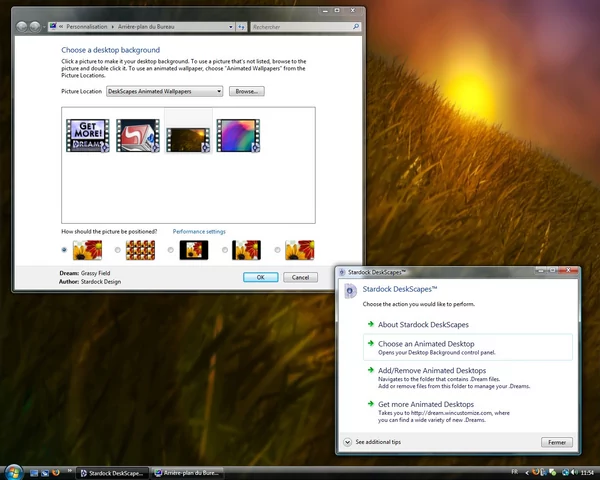Viewport: 600px width, 480px height.
Task: Close the Stardock DeskScapes dialog
Action: [x=569, y=270]
